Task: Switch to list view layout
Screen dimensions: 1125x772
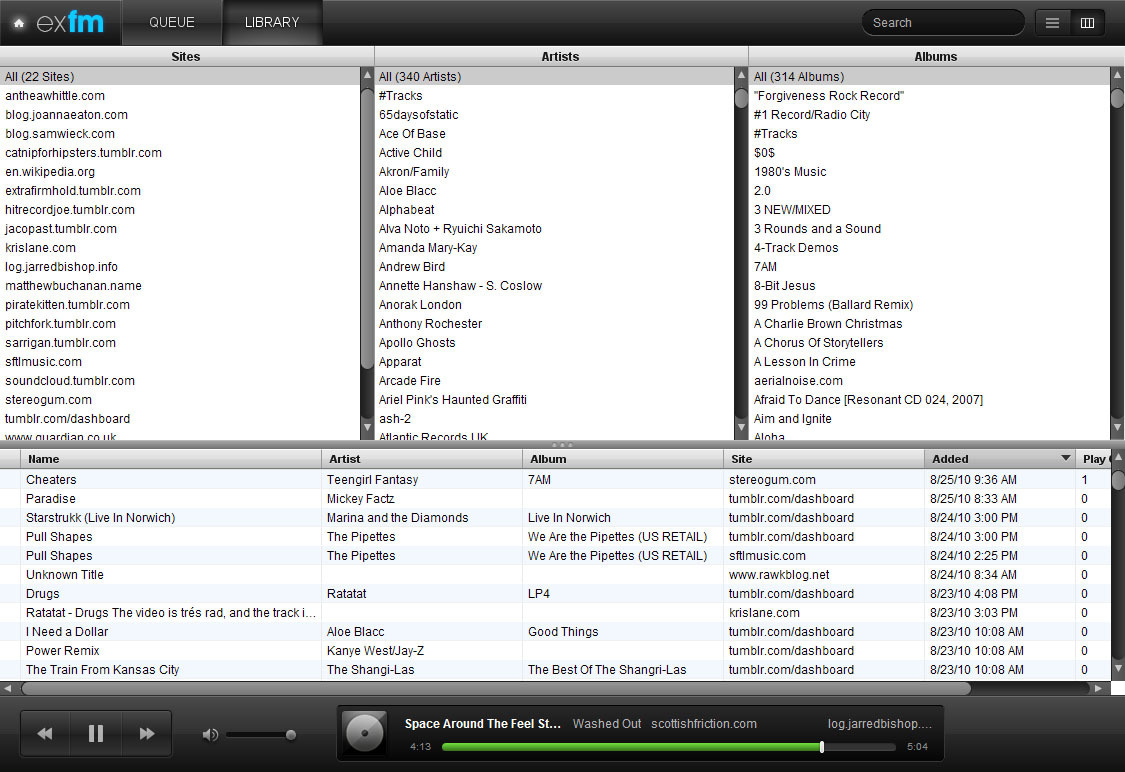Action: (1052, 23)
